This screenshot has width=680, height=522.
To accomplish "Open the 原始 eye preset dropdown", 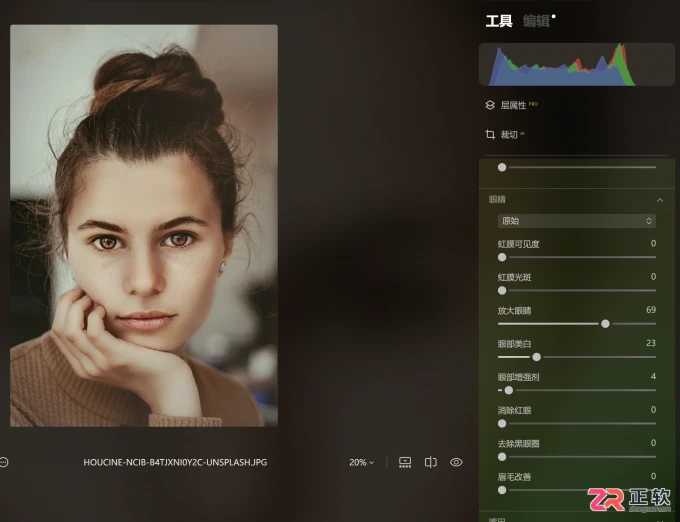I will pos(576,221).
